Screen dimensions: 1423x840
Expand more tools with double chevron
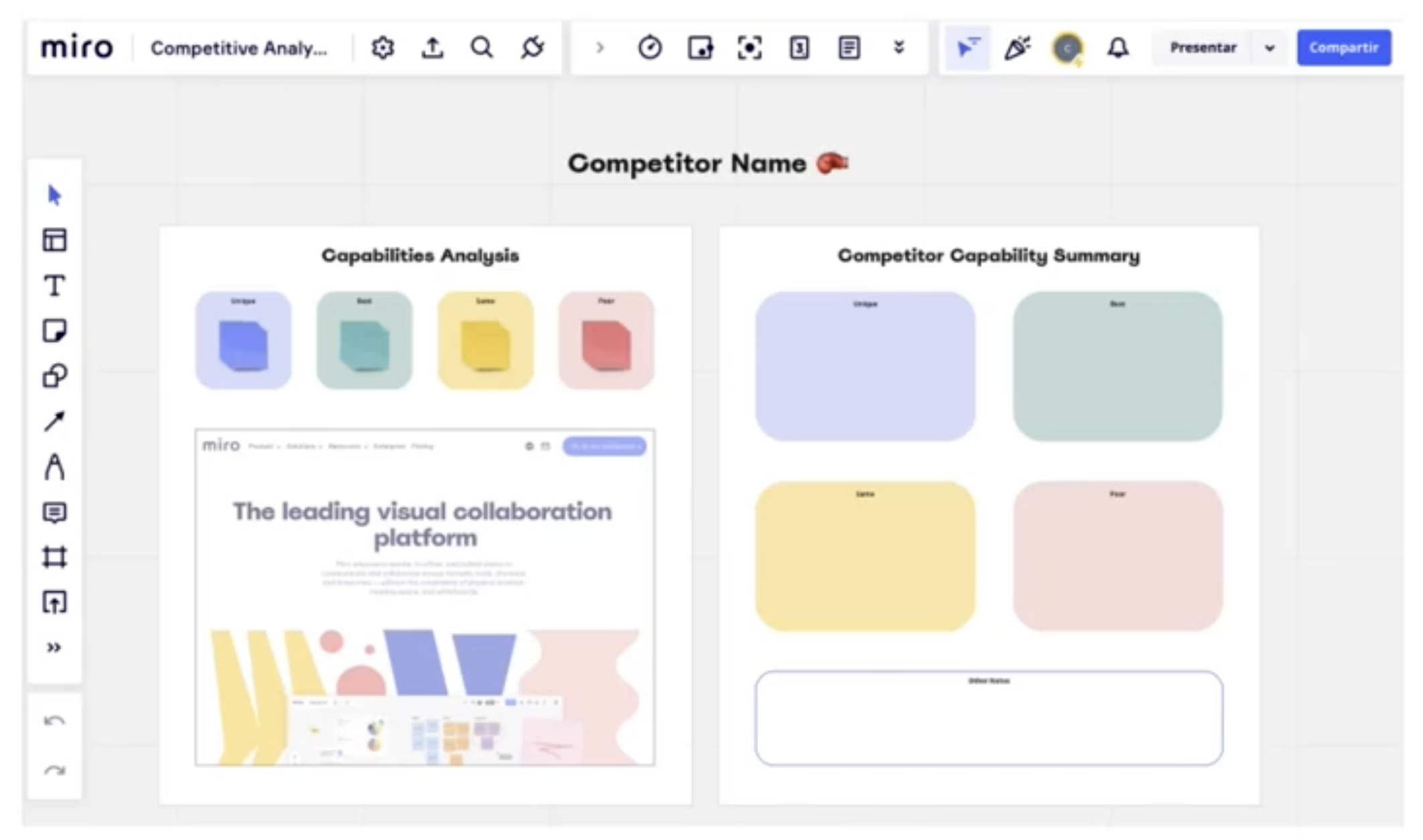(x=54, y=647)
